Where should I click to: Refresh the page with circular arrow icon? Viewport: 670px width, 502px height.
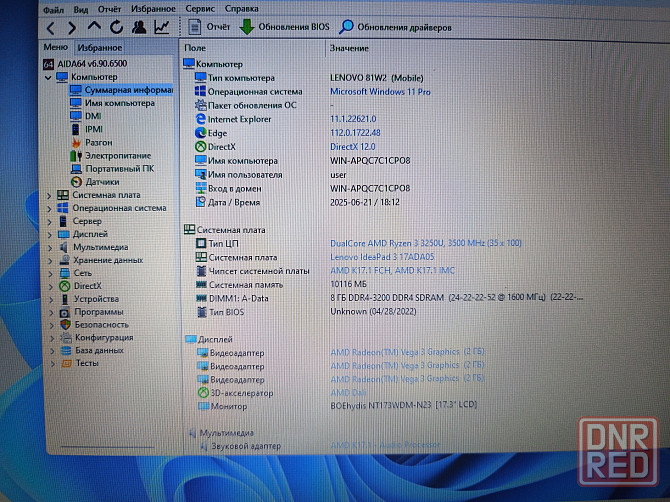click(116, 27)
